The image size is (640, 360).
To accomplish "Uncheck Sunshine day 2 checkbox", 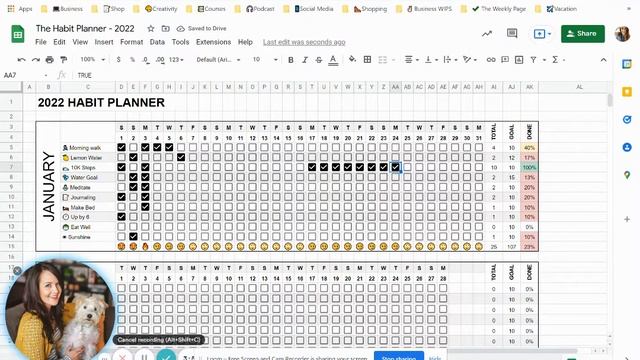I will click(133, 236).
